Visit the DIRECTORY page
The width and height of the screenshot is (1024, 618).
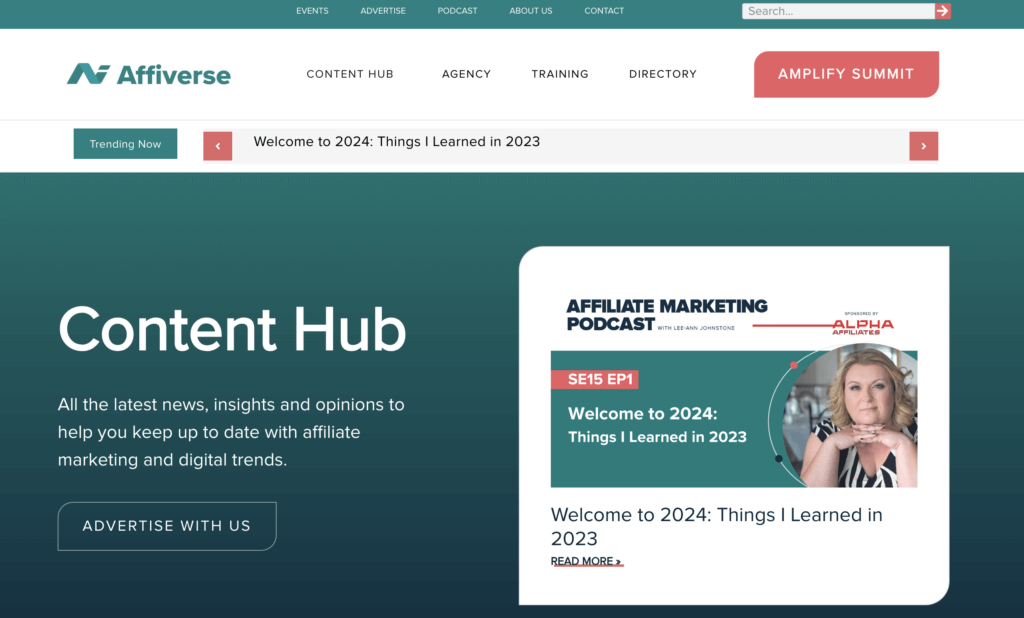pyautogui.click(x=662, y=74)
